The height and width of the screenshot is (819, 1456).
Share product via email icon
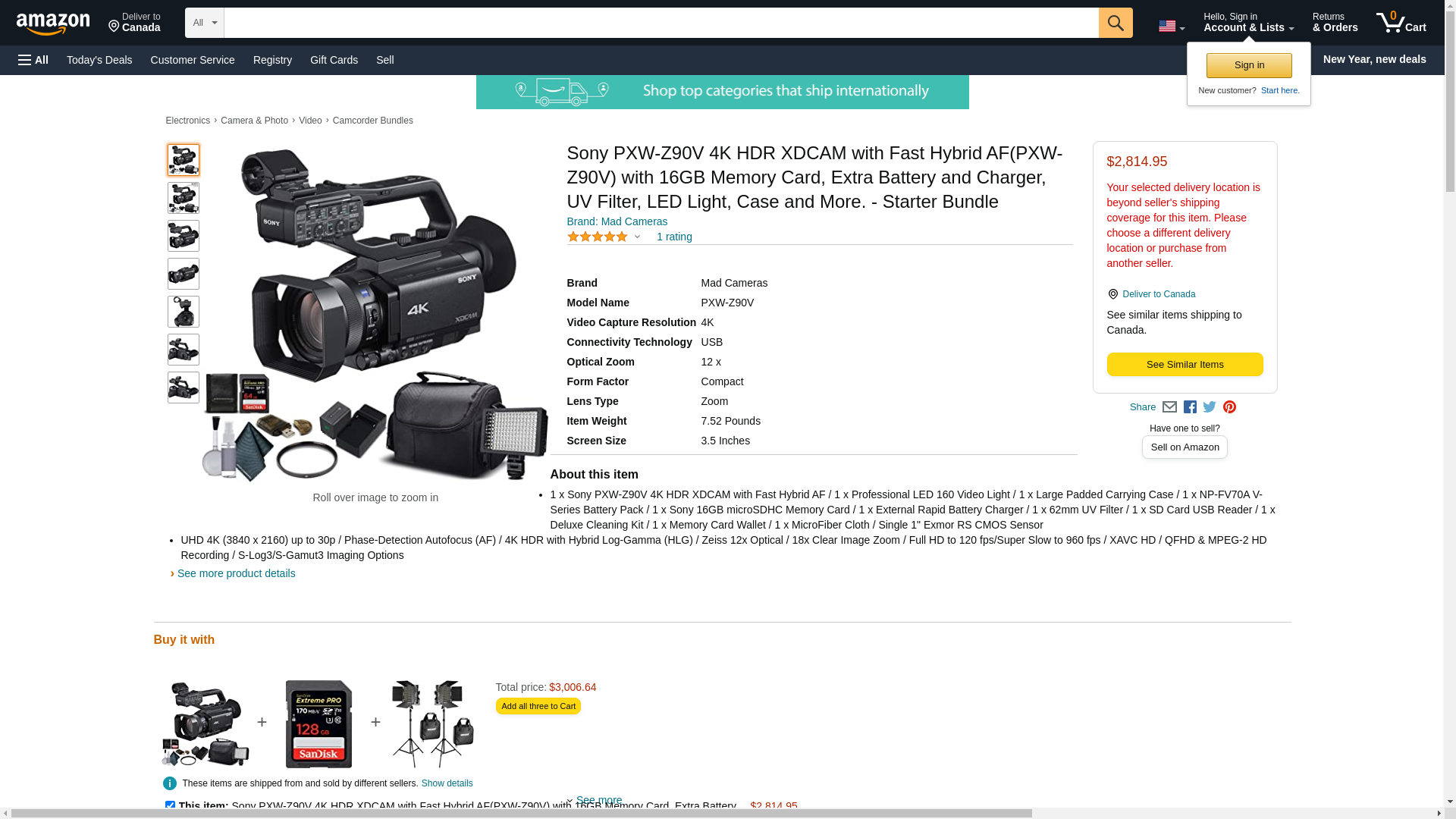(1169, 407)
